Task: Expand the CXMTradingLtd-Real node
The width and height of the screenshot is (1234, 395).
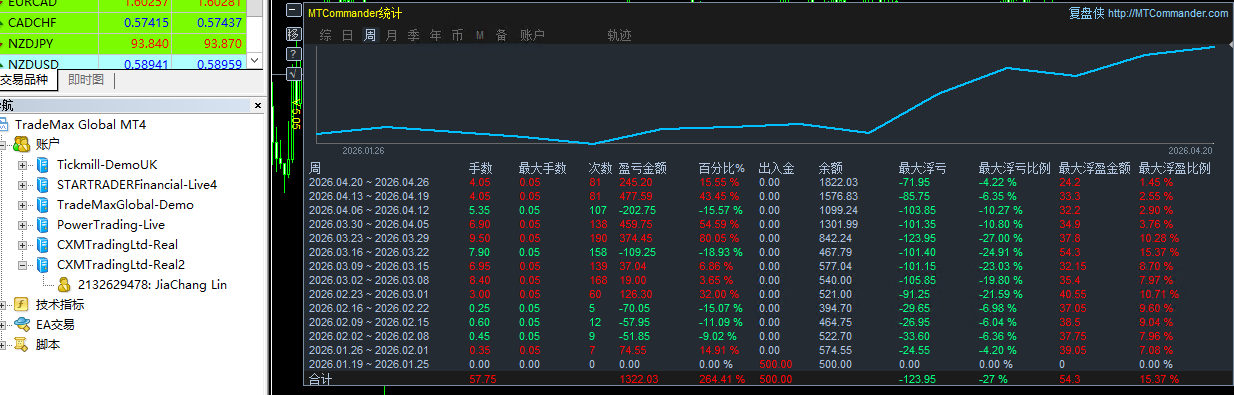Action: click(x=23, y=244)
